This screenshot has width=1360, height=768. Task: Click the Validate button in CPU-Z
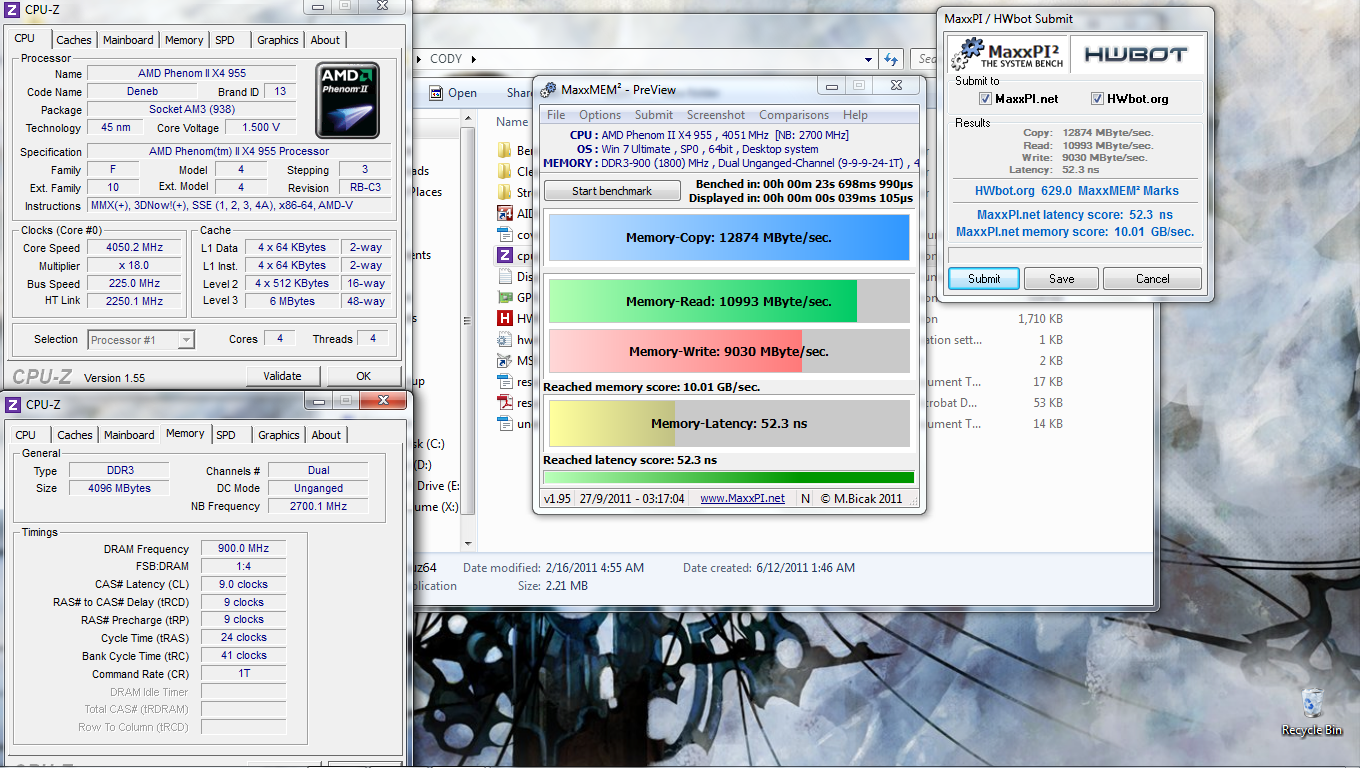point(282,376)
